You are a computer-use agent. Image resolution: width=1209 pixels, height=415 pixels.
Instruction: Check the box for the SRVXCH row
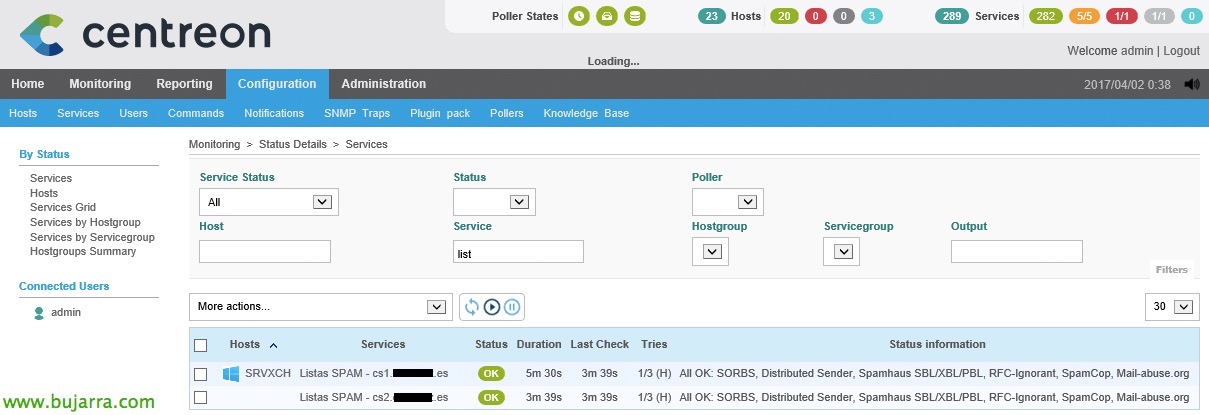pyautogui.click(x=201, y=374)
